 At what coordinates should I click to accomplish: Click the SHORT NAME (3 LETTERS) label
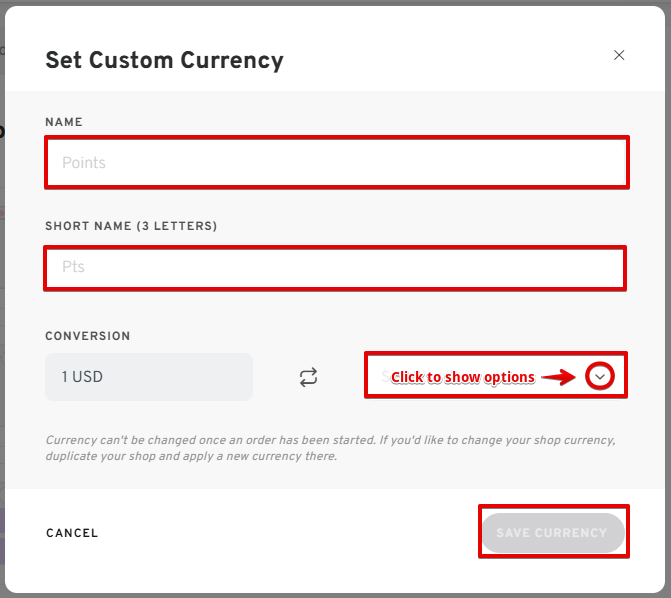131,226
